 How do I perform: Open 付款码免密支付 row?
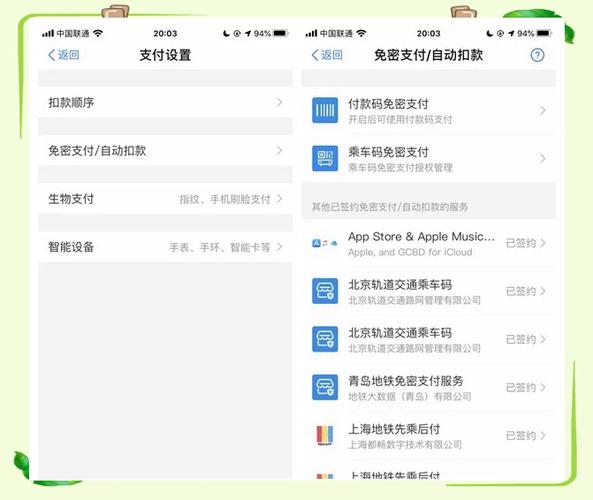428,110
